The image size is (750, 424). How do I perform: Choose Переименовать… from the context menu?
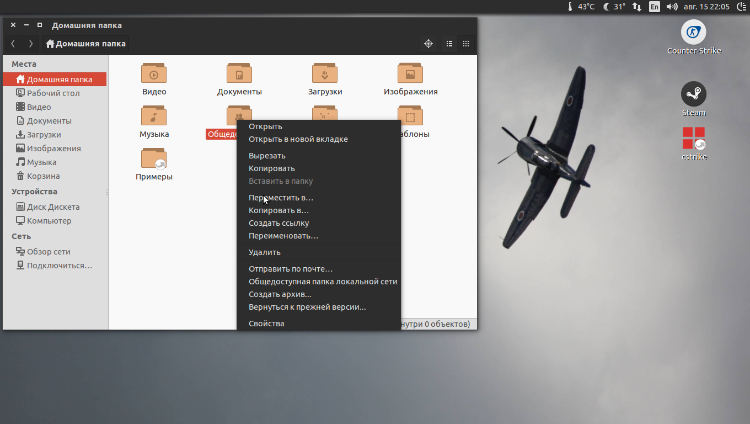click(x=283, y=236)
